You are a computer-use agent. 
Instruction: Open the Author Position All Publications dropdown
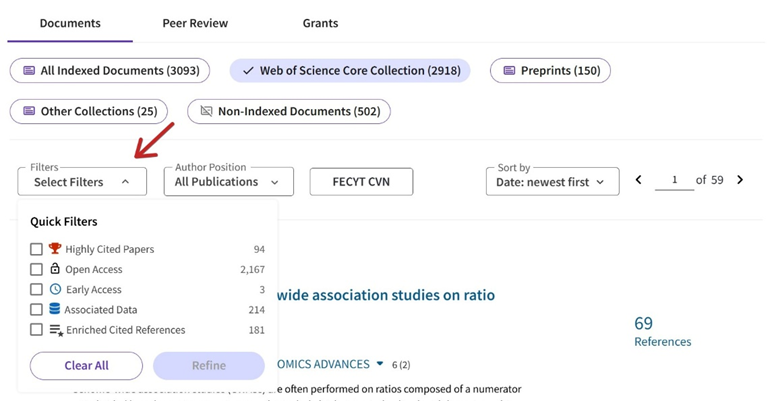tap(229, 182)
